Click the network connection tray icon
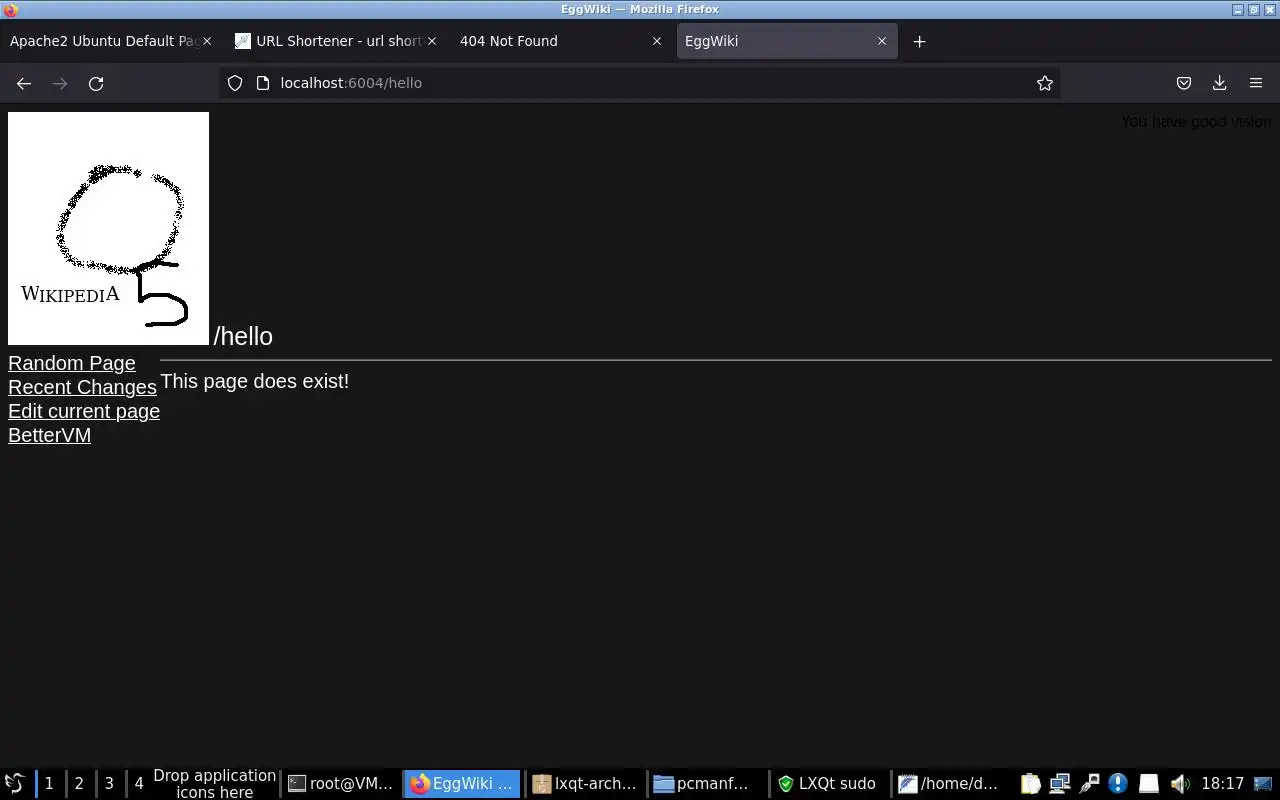Image resolution: width=1280 pixels, height=800 pixels. pyautogui.click(x=1060, y=783)
